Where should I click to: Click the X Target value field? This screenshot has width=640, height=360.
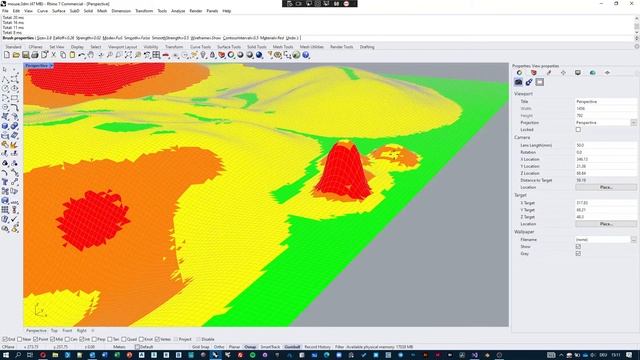[606, 203]
